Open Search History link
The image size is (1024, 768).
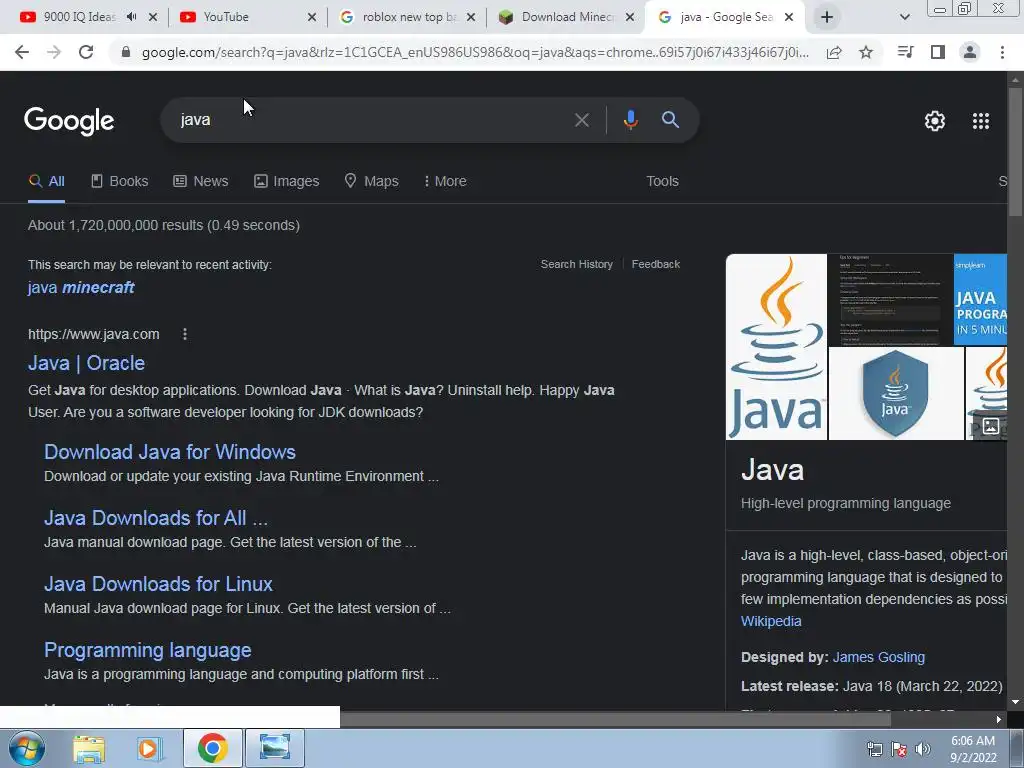click(577, 264)
